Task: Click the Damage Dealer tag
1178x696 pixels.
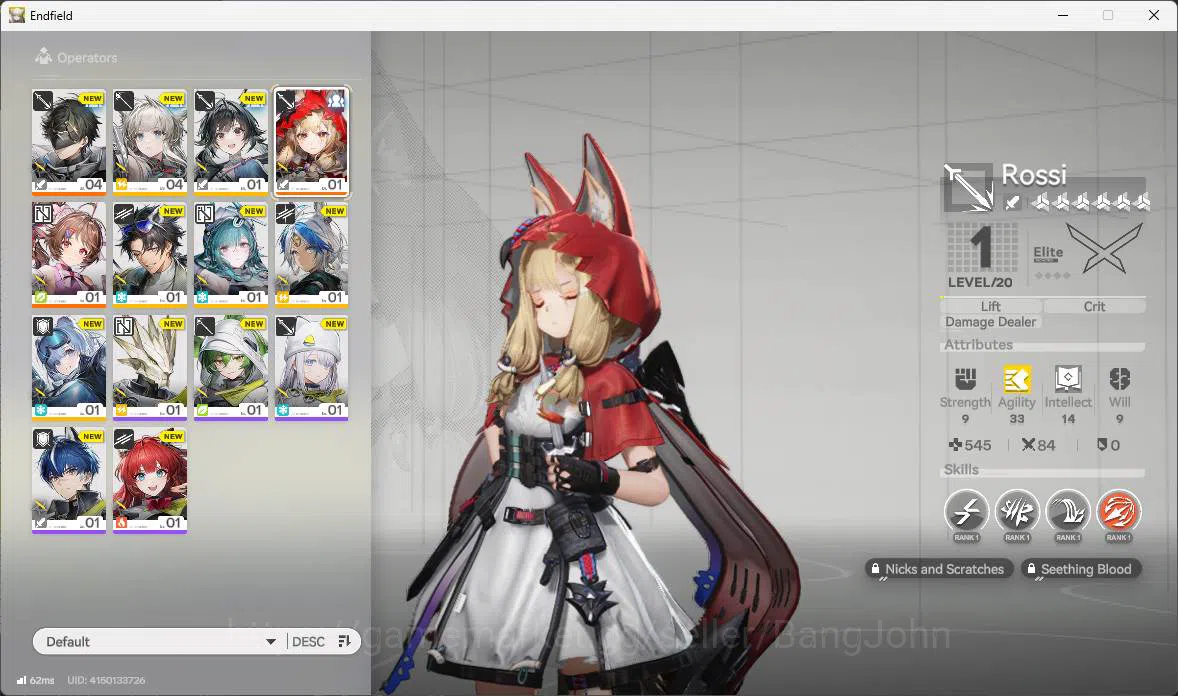Action: click(990, 322)
